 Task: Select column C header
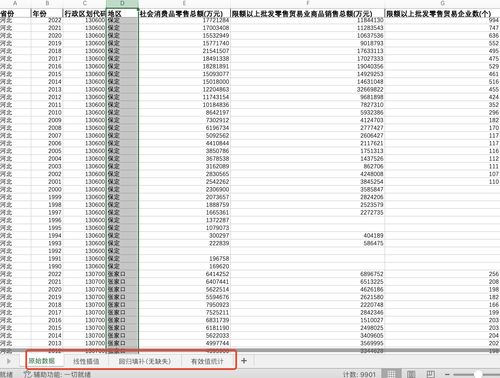[85, 3]
